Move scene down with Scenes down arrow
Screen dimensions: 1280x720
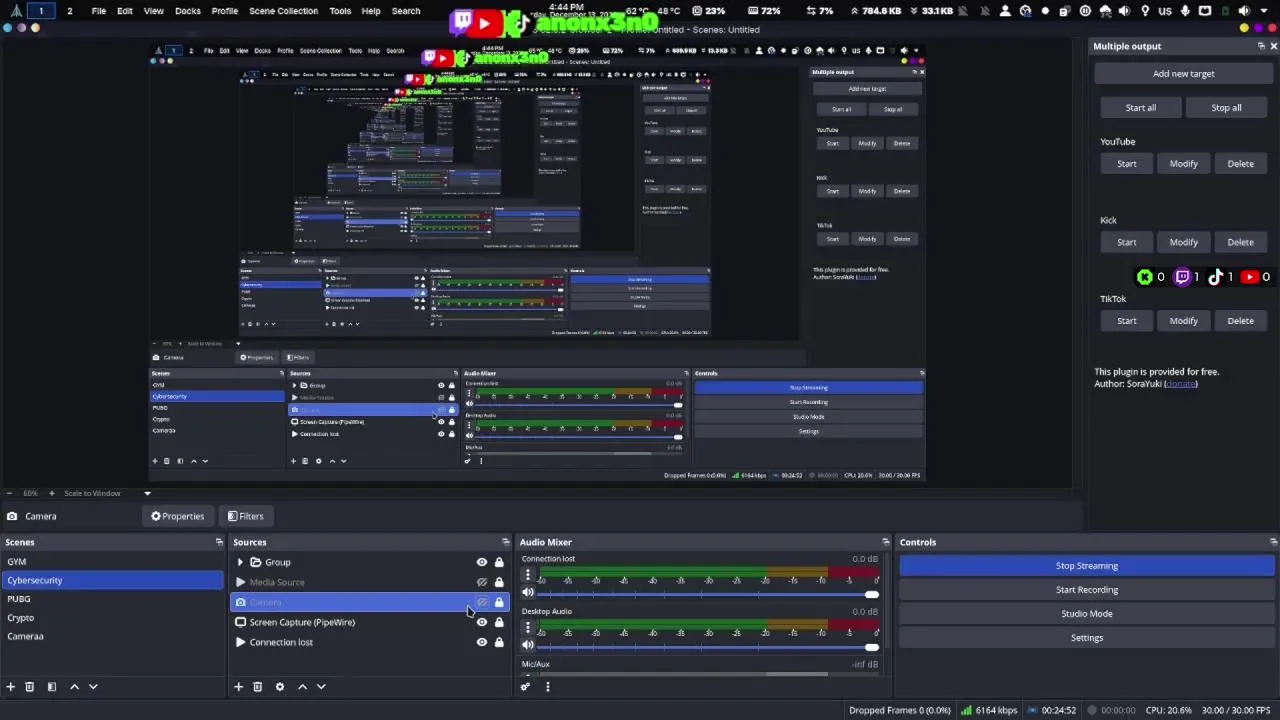pos(93,687)
